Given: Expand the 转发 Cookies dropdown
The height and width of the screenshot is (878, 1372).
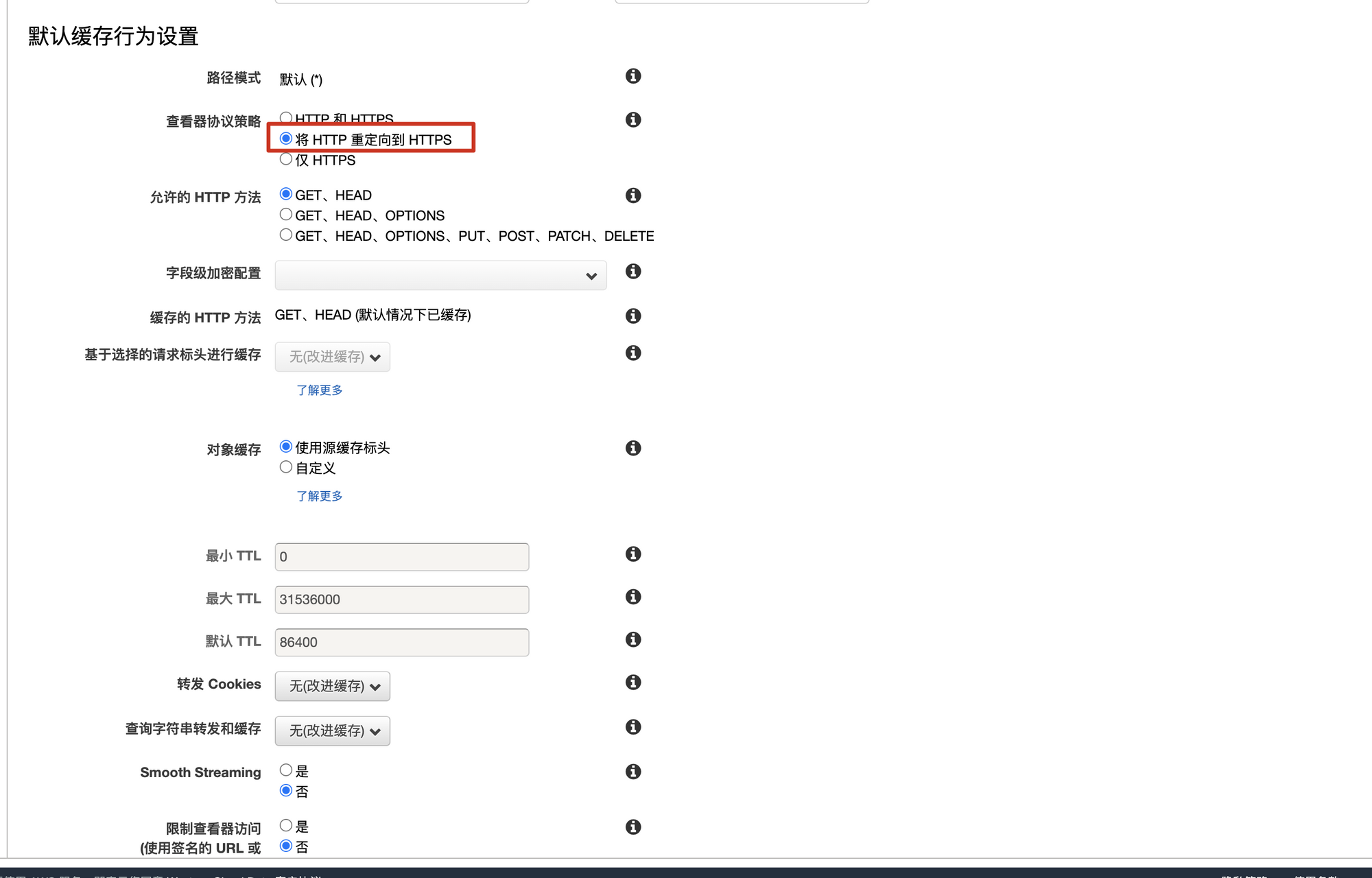Looking at the screenshot, I should click(x=333, y=687).
